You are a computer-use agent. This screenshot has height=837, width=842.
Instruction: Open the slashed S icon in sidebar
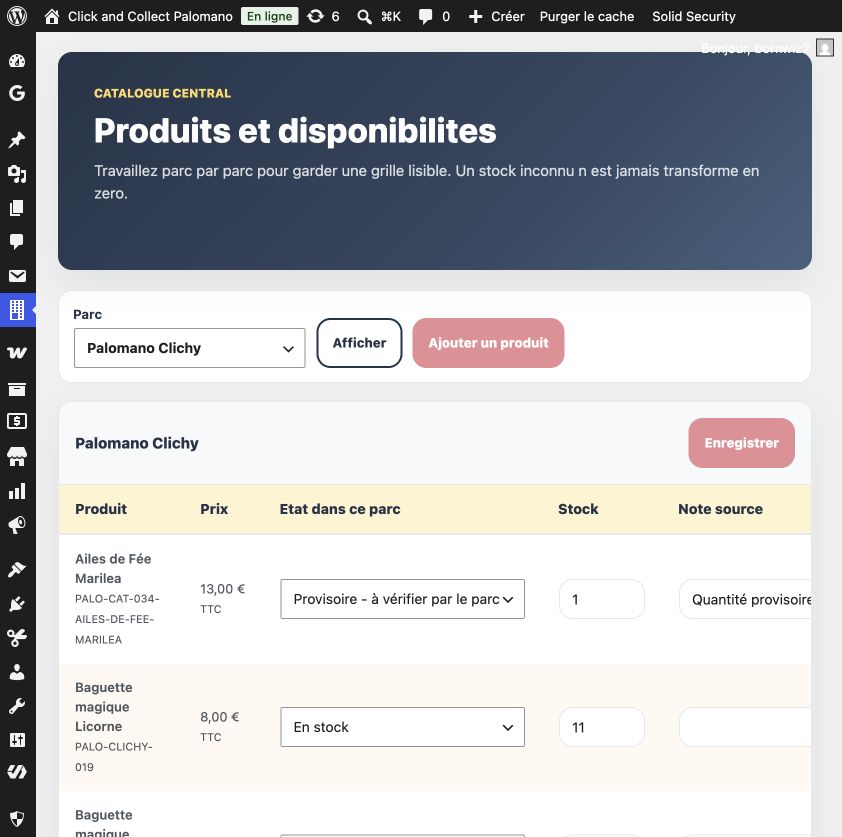pos(17,772)
